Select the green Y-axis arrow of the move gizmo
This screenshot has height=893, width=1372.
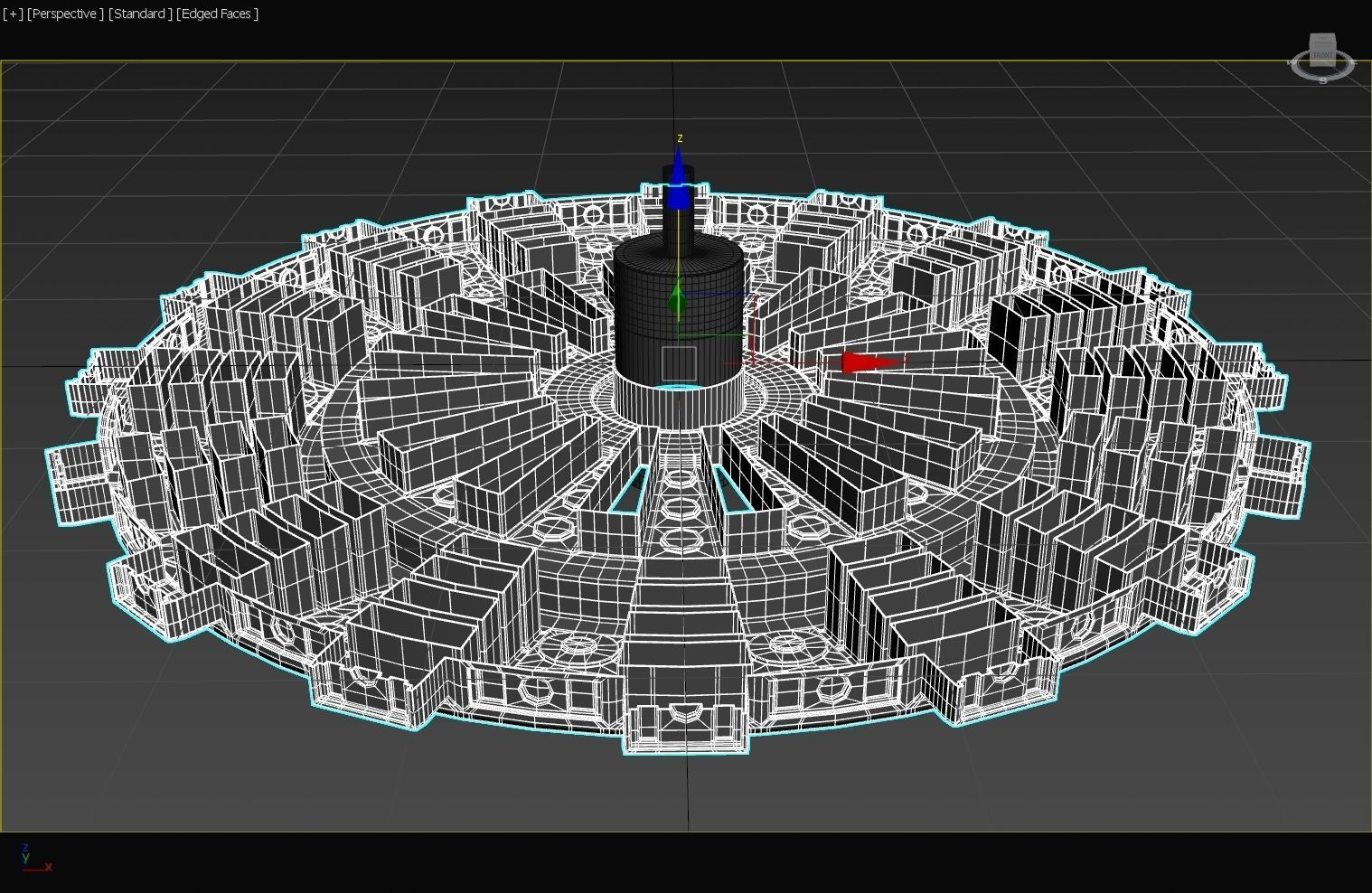click(x=677, y=298)
